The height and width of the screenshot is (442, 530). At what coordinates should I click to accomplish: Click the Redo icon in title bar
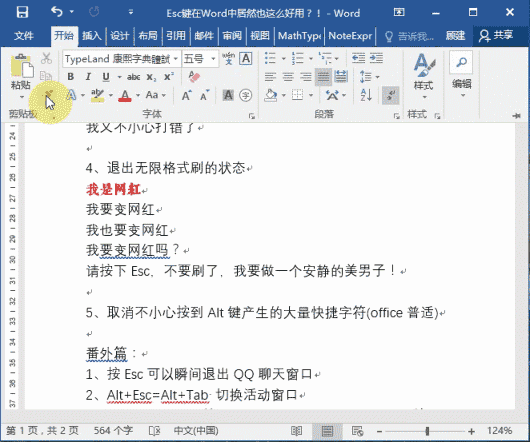[94, 13]
